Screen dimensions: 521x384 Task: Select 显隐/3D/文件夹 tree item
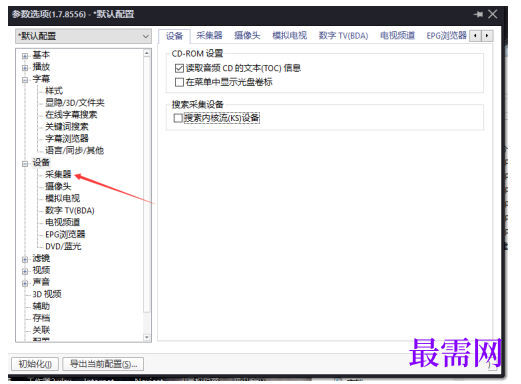75,103
